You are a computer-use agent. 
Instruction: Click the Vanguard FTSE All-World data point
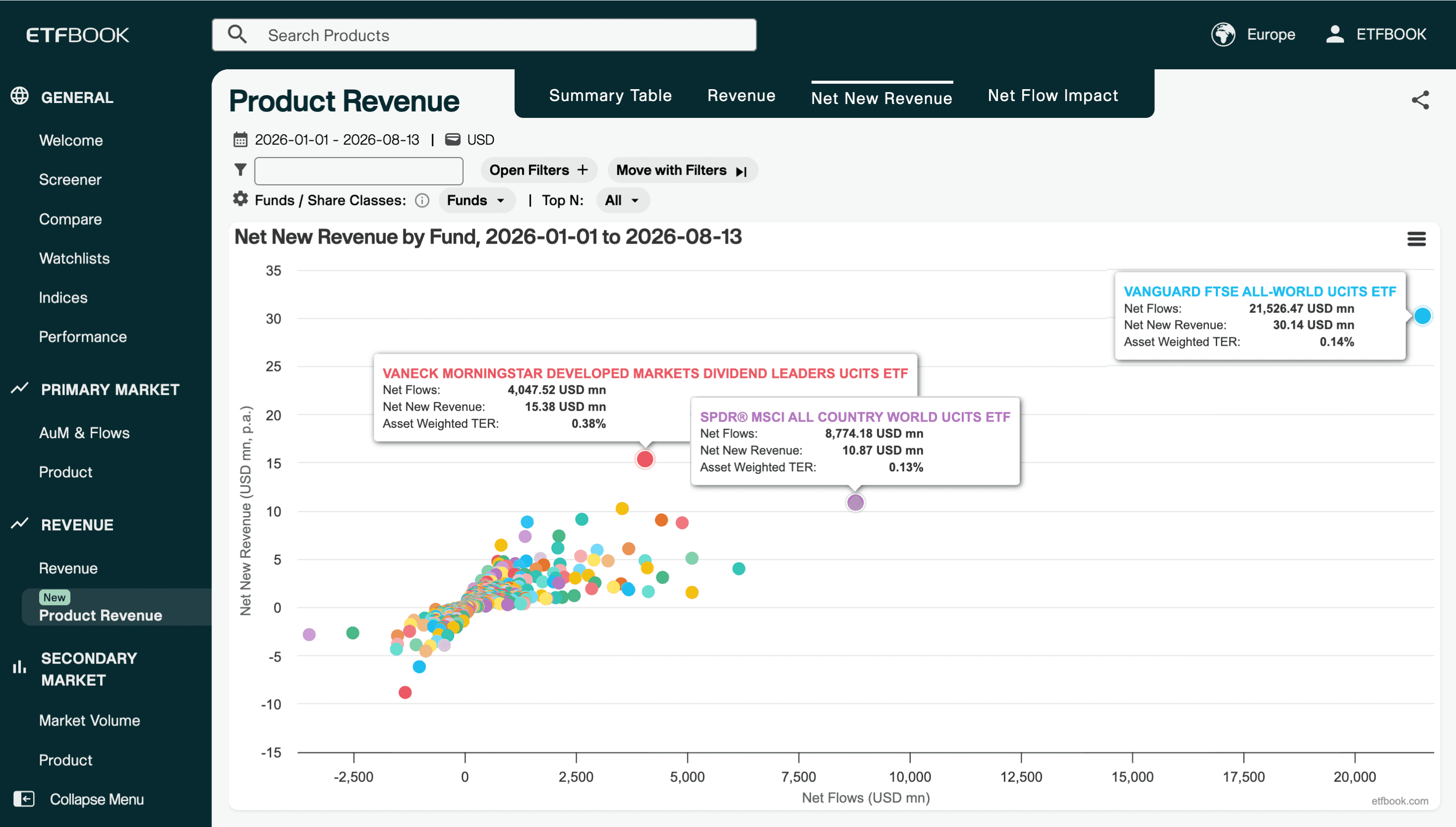click(x=1422, y=316)
